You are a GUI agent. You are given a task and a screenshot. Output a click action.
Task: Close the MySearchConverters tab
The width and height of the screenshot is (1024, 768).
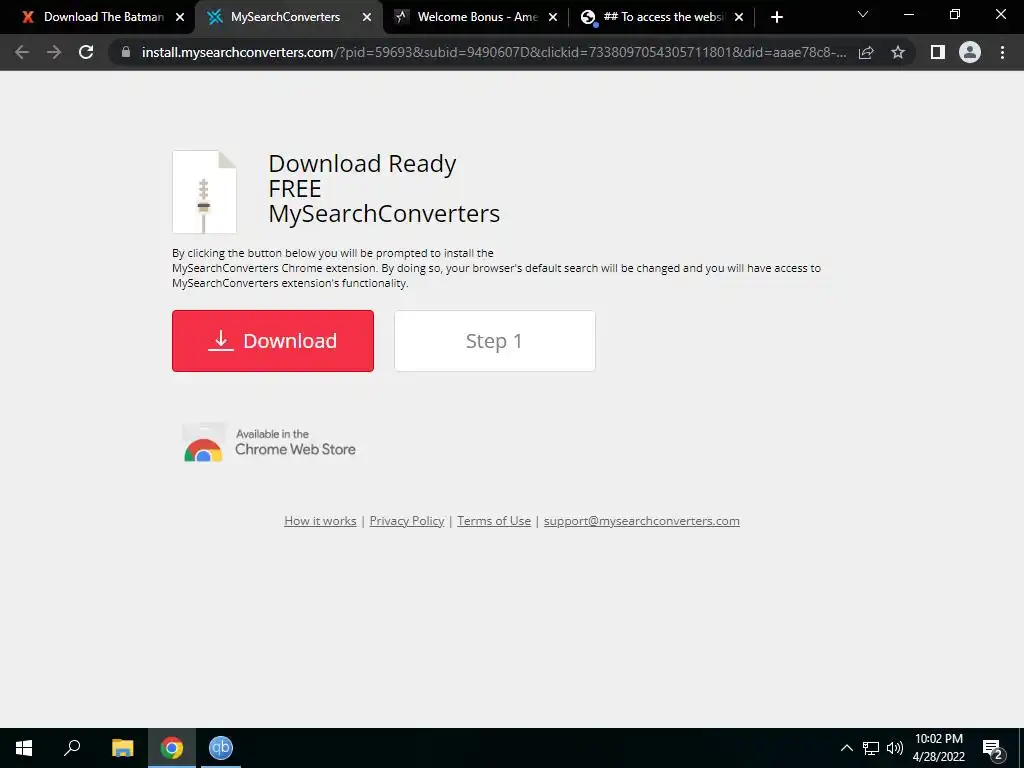367,18
